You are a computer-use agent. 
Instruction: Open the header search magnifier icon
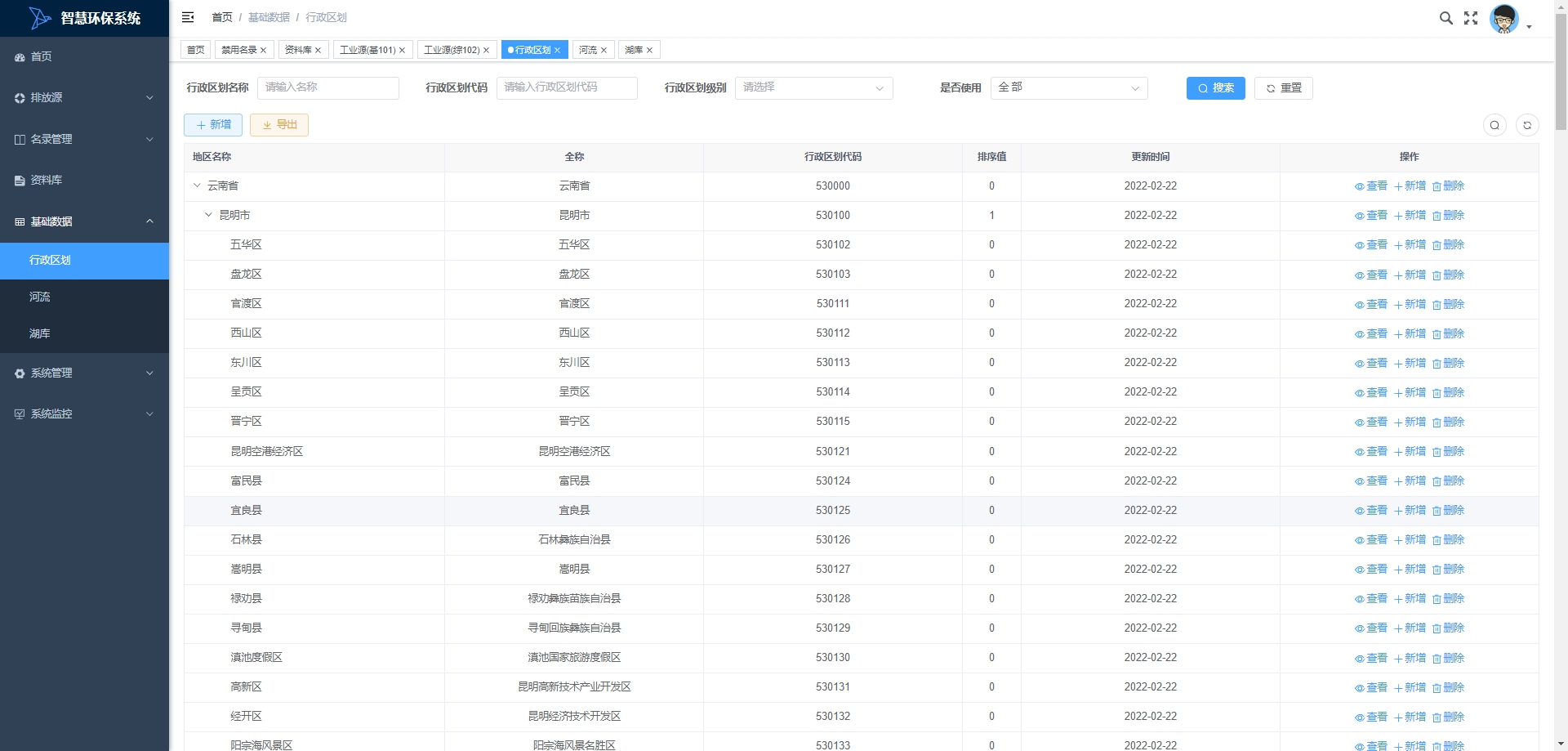click(1445, 18)
